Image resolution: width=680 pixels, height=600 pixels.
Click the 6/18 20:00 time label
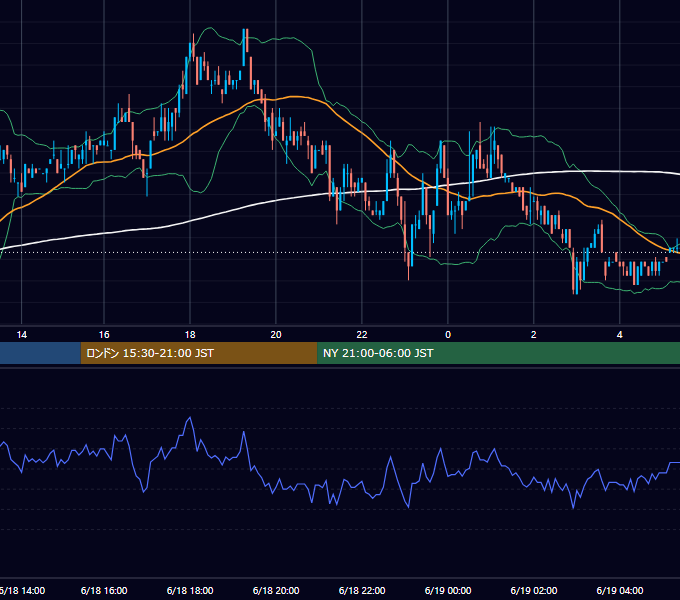276,590
